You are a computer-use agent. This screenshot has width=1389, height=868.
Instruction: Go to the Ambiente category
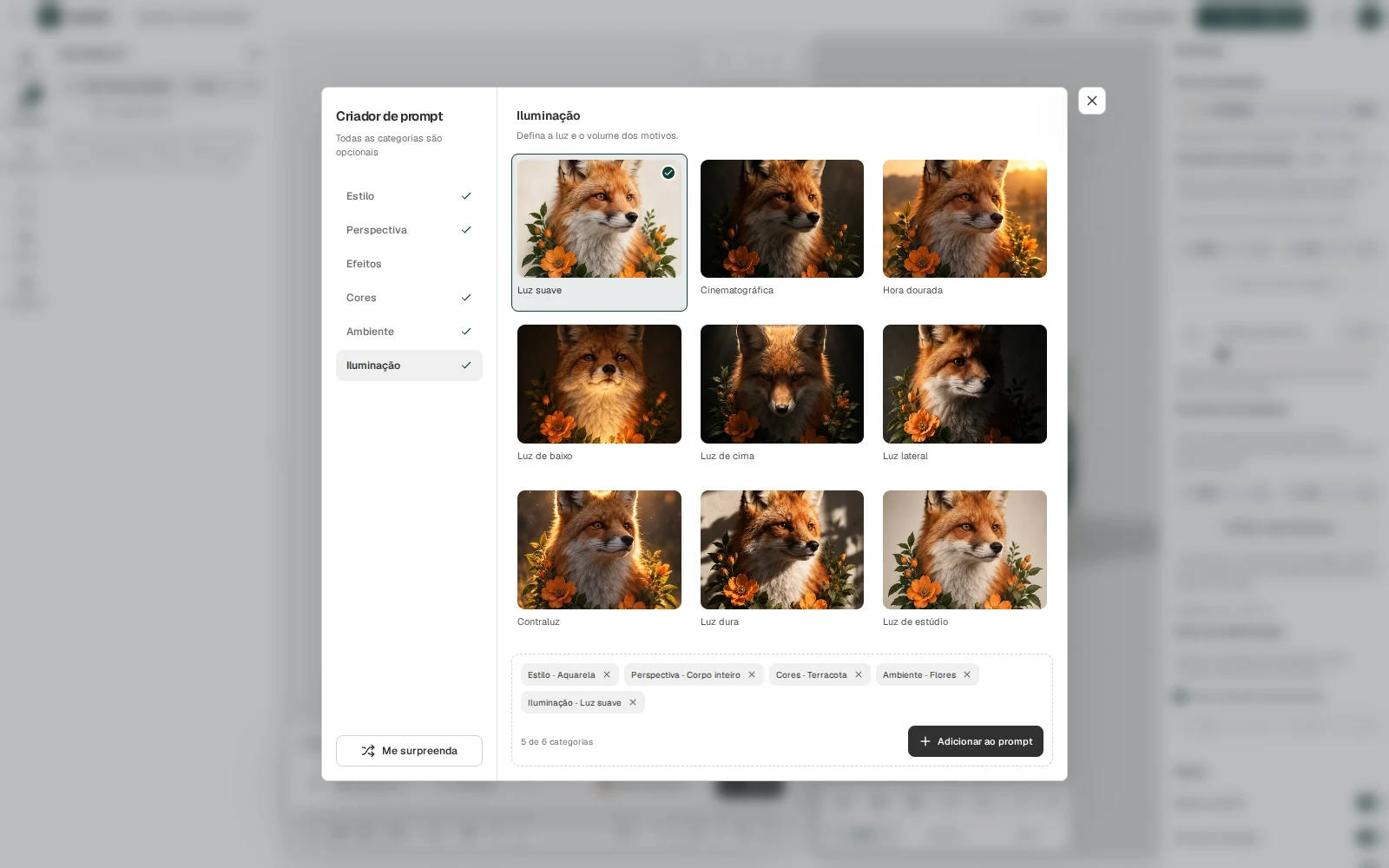click(409, 332)
